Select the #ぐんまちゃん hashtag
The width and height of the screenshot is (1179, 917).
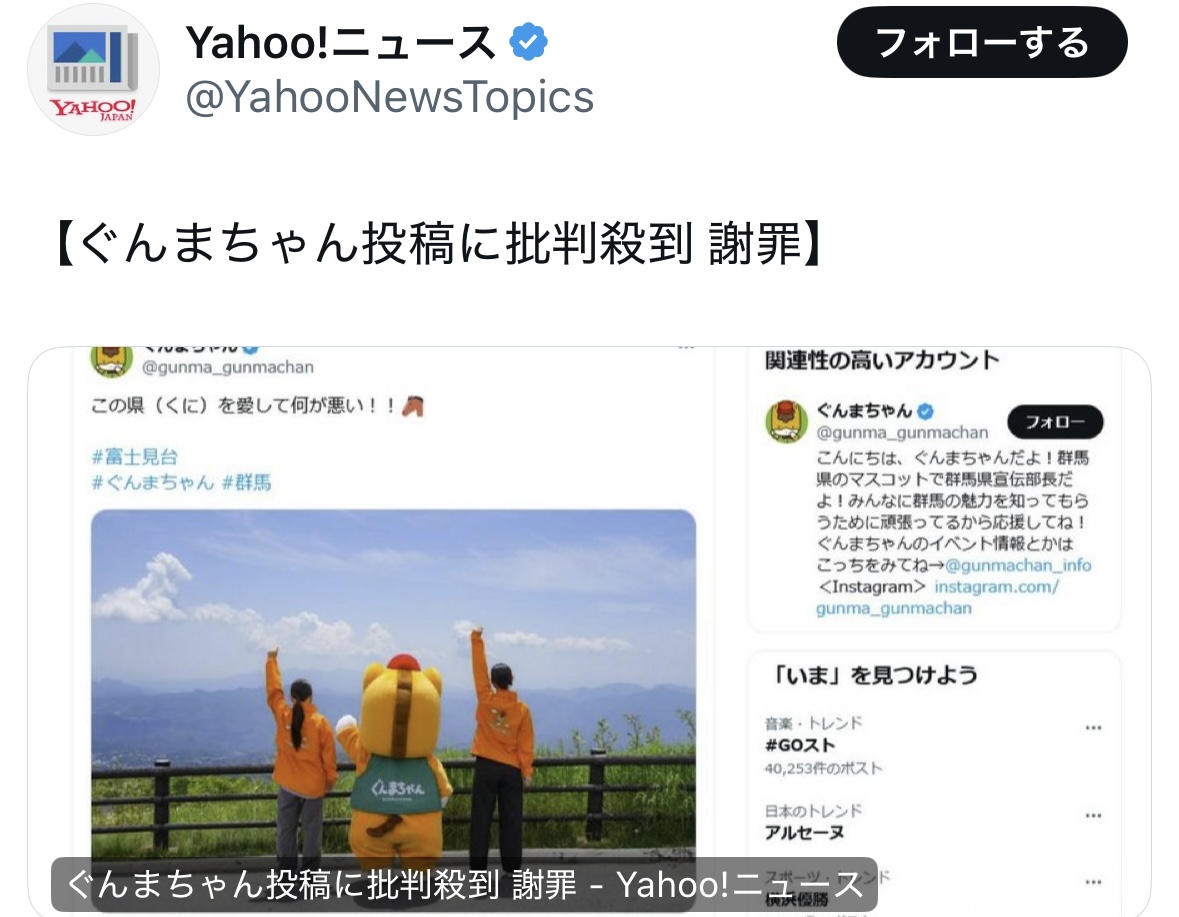coord(153,482)
